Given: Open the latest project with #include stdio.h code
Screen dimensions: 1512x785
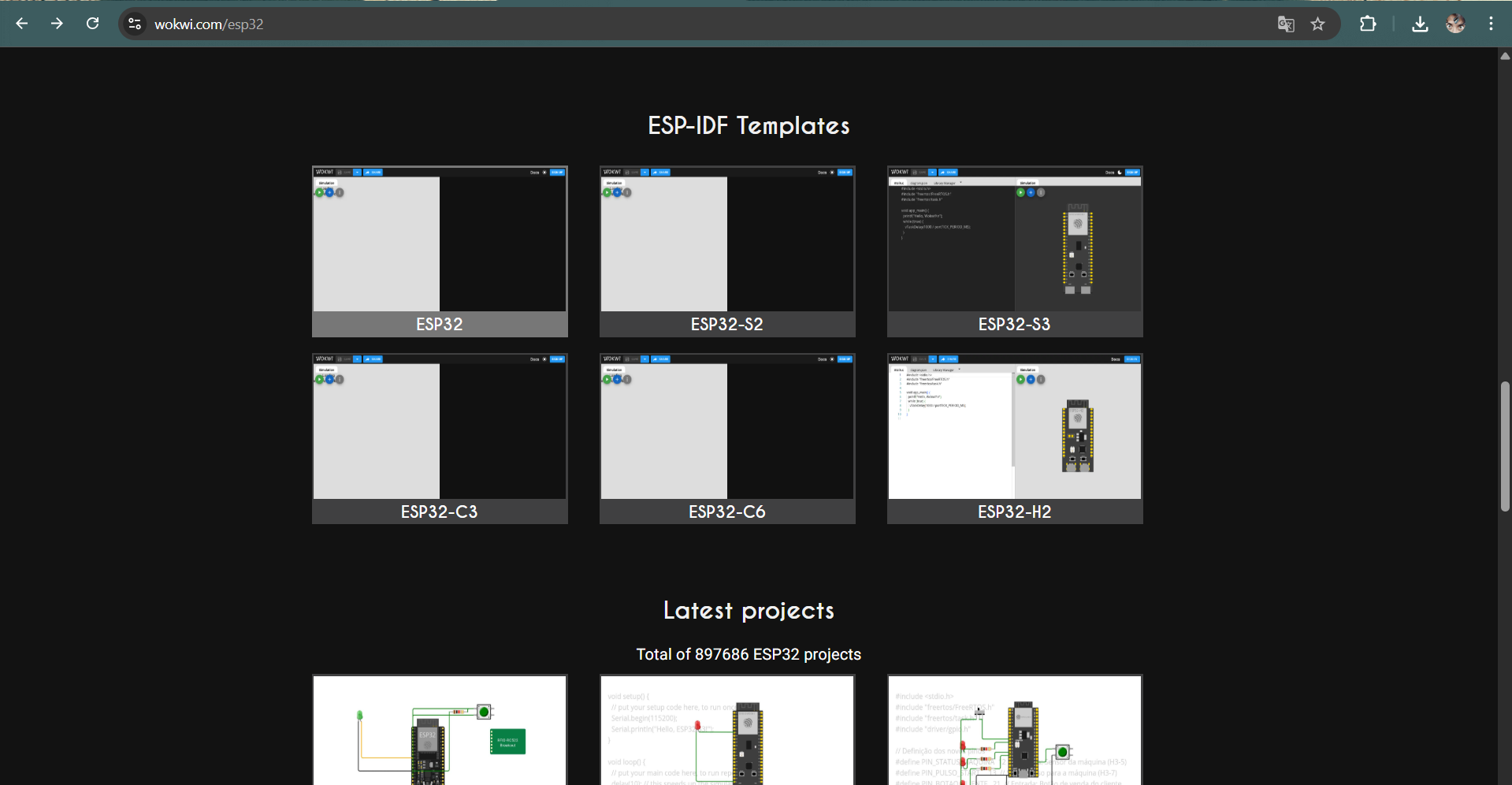Looking at the screenshot, I should point(1015,730).
